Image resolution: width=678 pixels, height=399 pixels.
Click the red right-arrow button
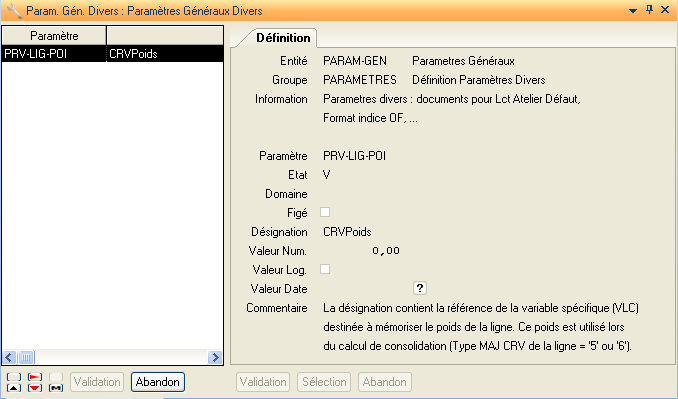(x=35, y=377)
